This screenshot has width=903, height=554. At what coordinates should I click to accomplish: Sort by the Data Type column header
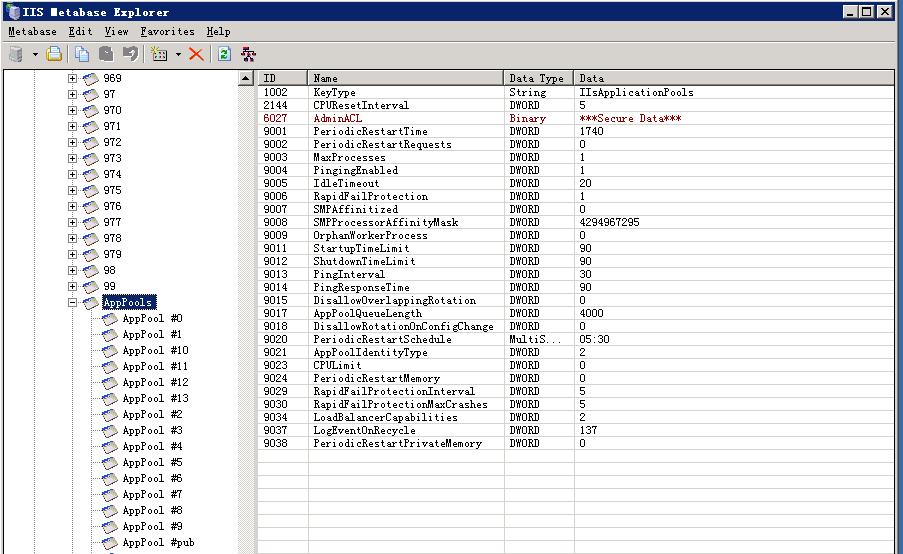[538, 78]
